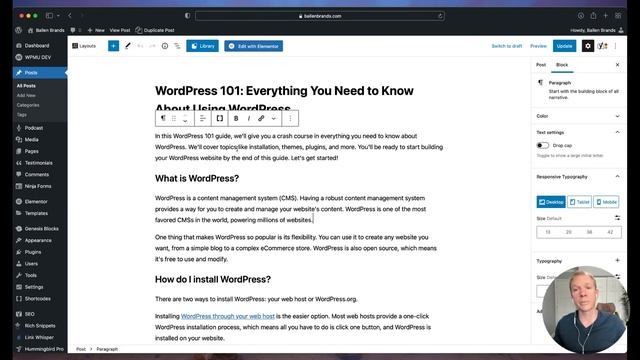Choose font size preset 13
The width and height of the screenshot is (640, 360).
548,232
